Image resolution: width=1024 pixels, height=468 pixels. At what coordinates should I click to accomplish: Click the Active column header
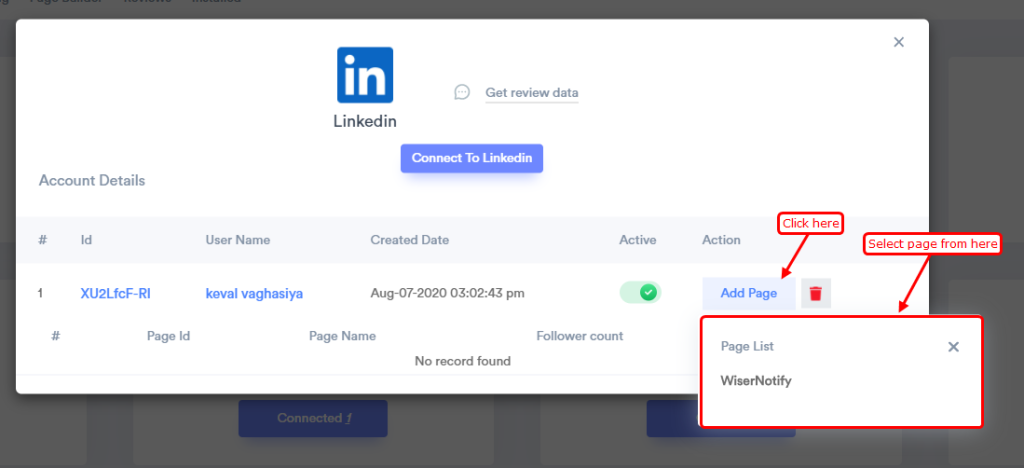(x=637, y=240)
